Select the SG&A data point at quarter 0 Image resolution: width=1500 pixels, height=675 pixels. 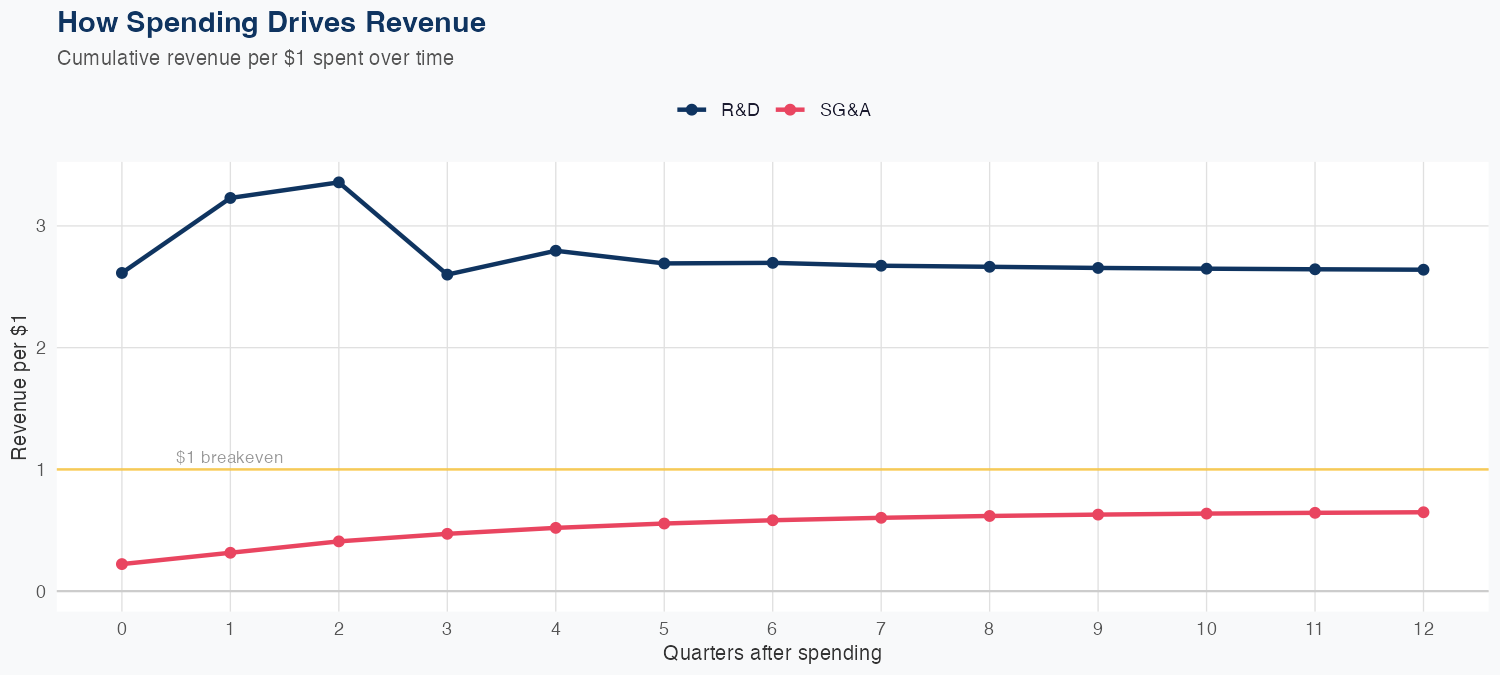click(122, 564)
